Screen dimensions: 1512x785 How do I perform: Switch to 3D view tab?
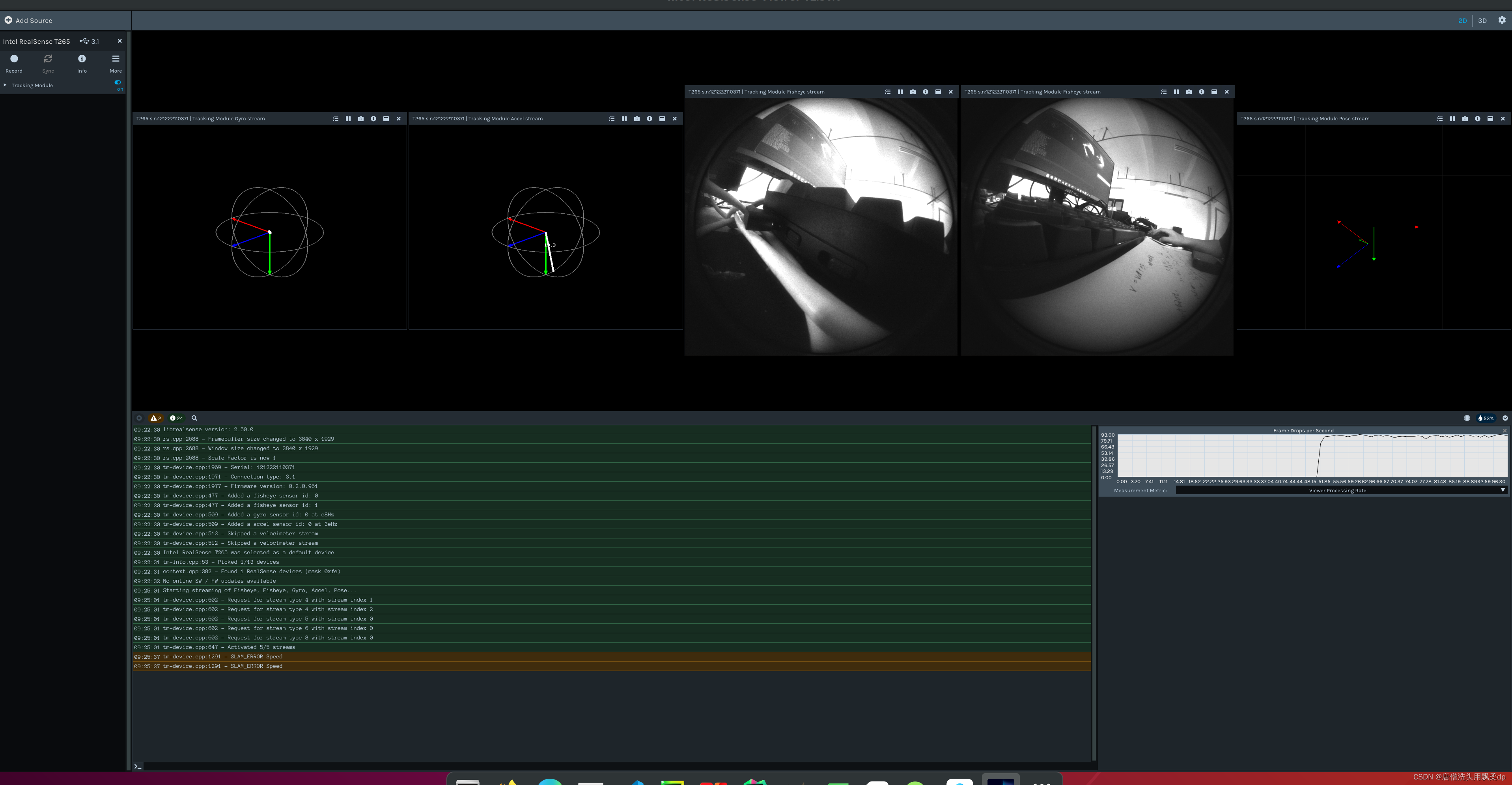[x=1482, y=21]
